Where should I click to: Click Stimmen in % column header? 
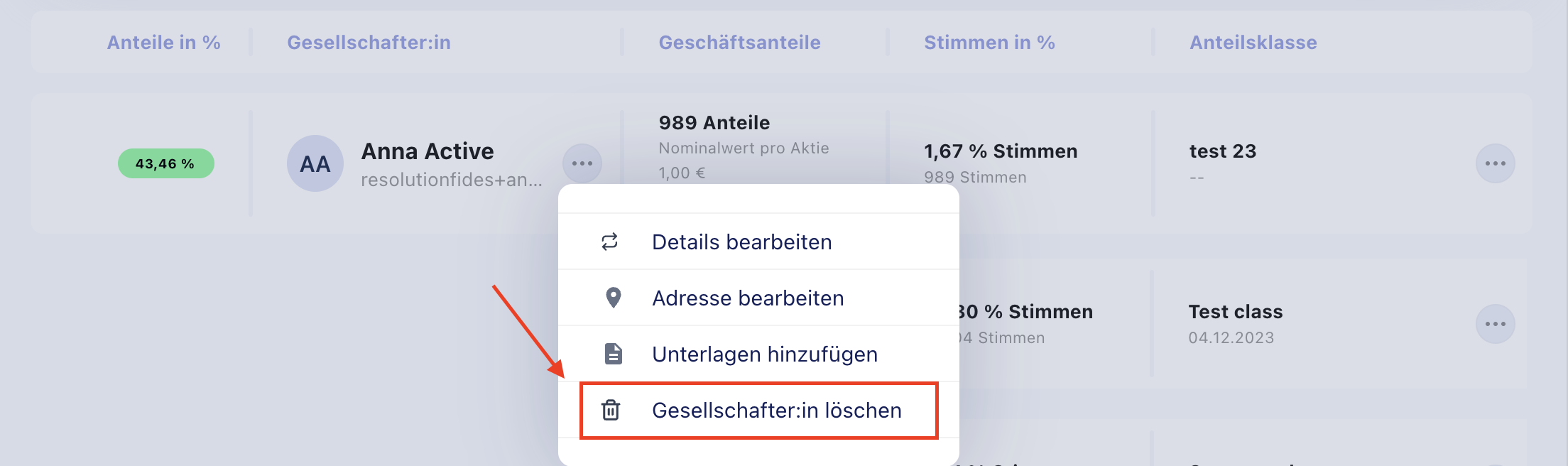(x=989, y=43)
